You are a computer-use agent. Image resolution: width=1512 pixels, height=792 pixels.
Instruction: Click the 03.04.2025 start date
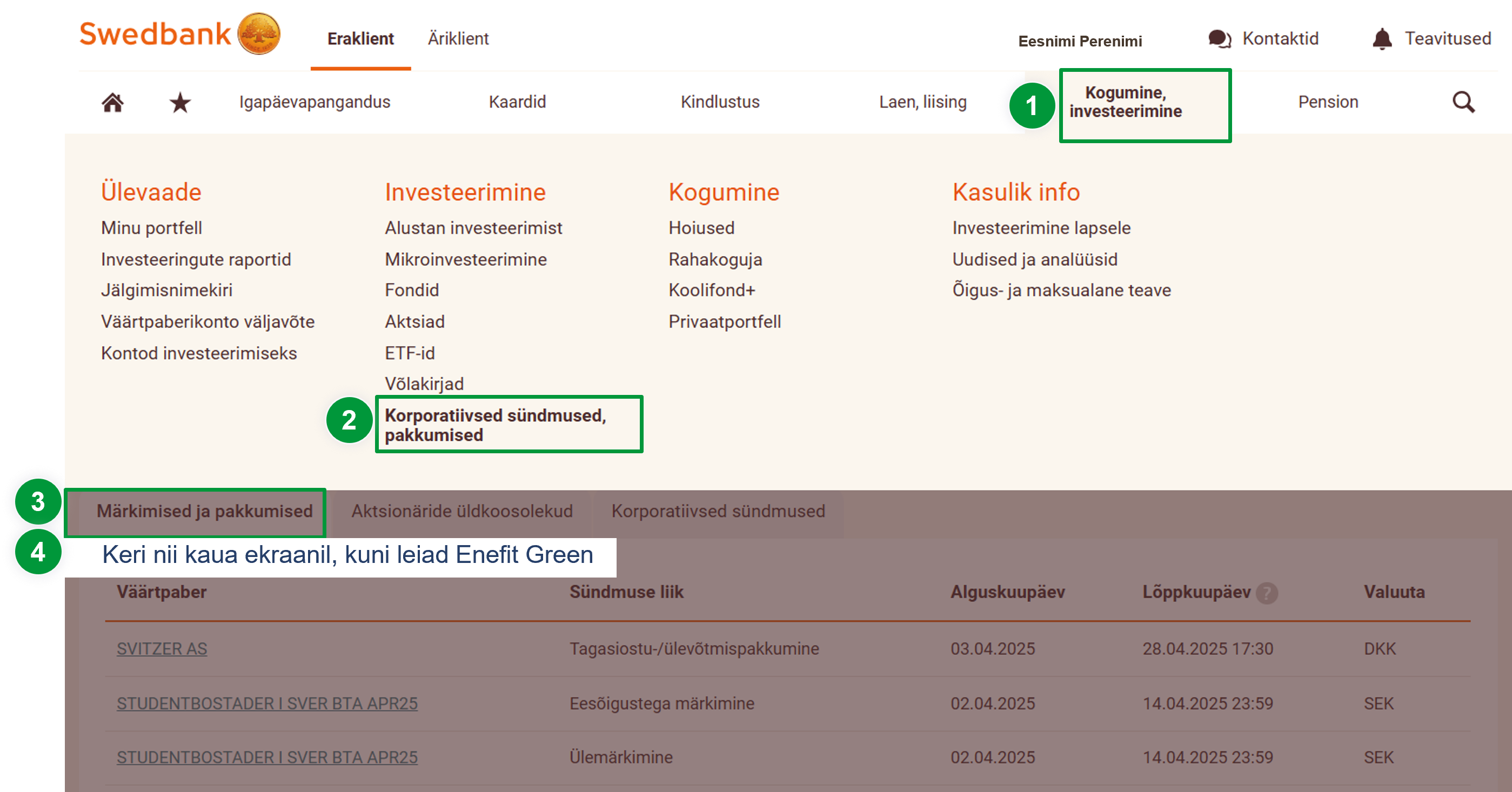[993, 649]
